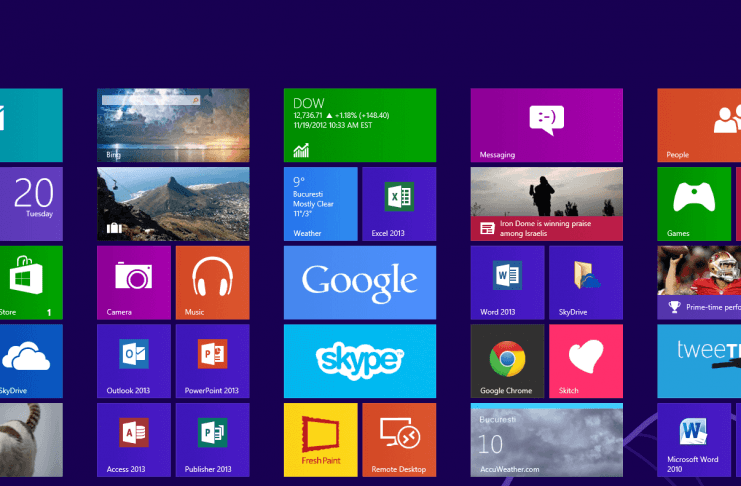
Task: Launch Excel 2013
Action: pos(399,204)
